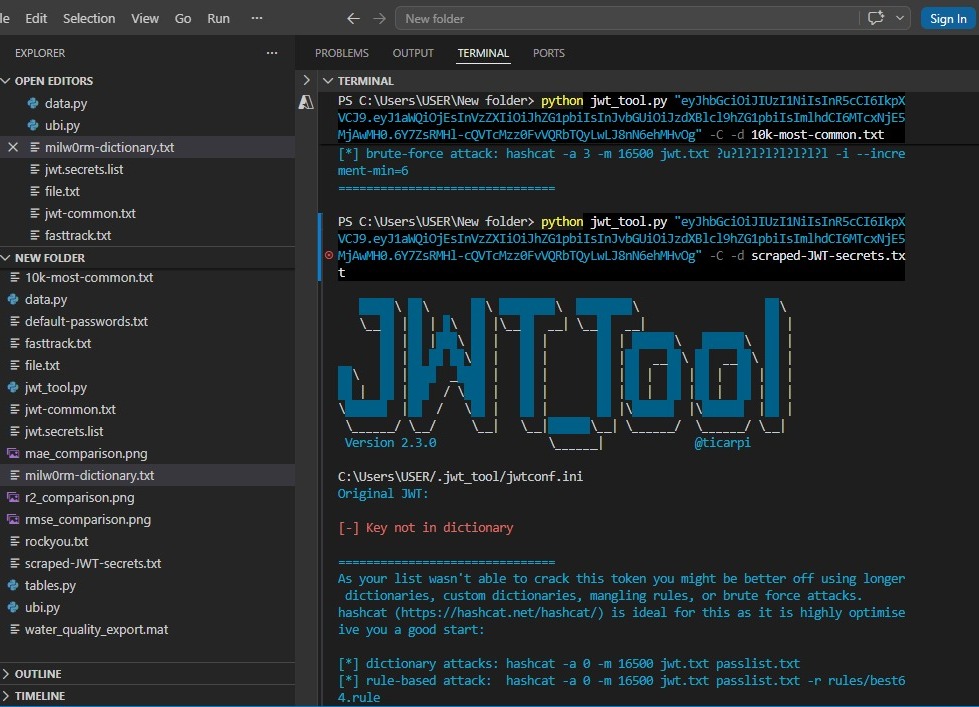The height and width of the screenshot is (707, 979).
Task: Click the Sign In button
Action: click(948, 19)
